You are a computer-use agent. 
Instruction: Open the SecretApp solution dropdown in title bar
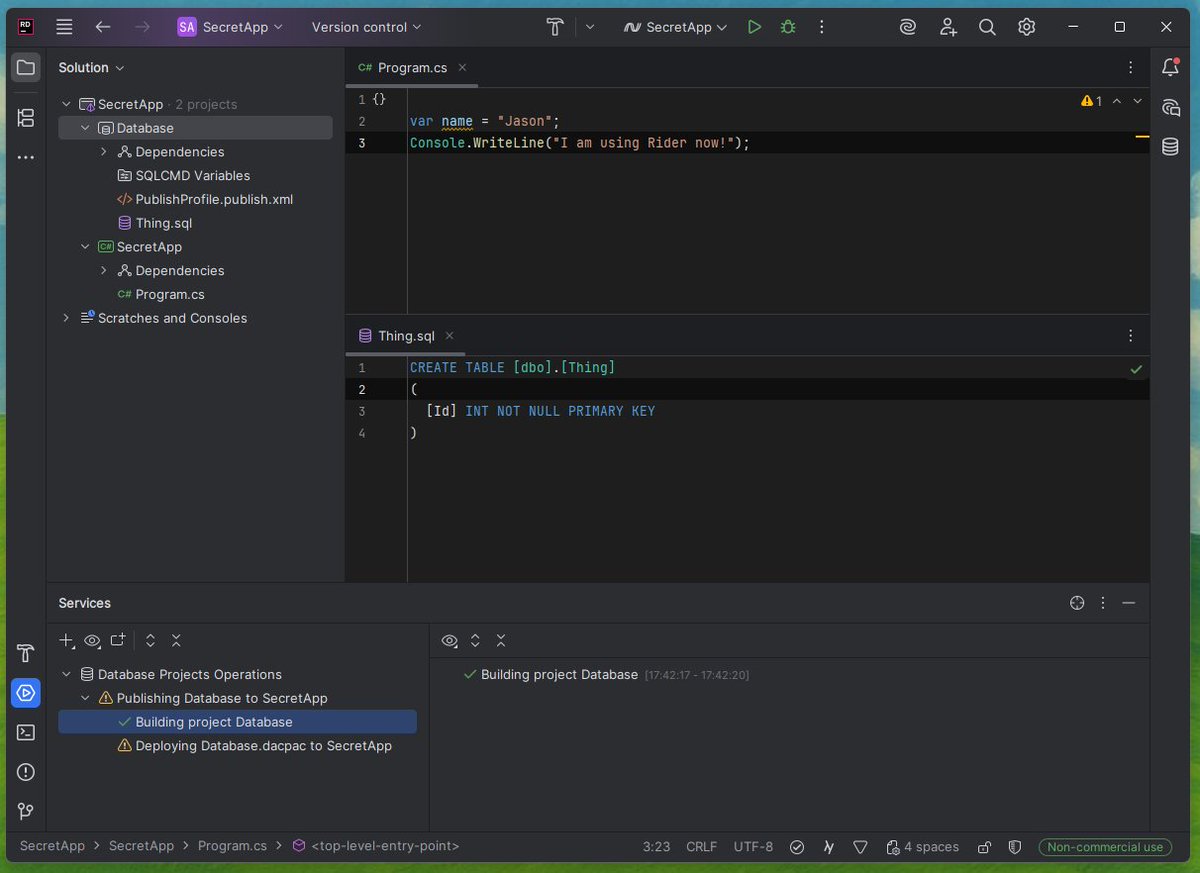[x=231, y=27]
